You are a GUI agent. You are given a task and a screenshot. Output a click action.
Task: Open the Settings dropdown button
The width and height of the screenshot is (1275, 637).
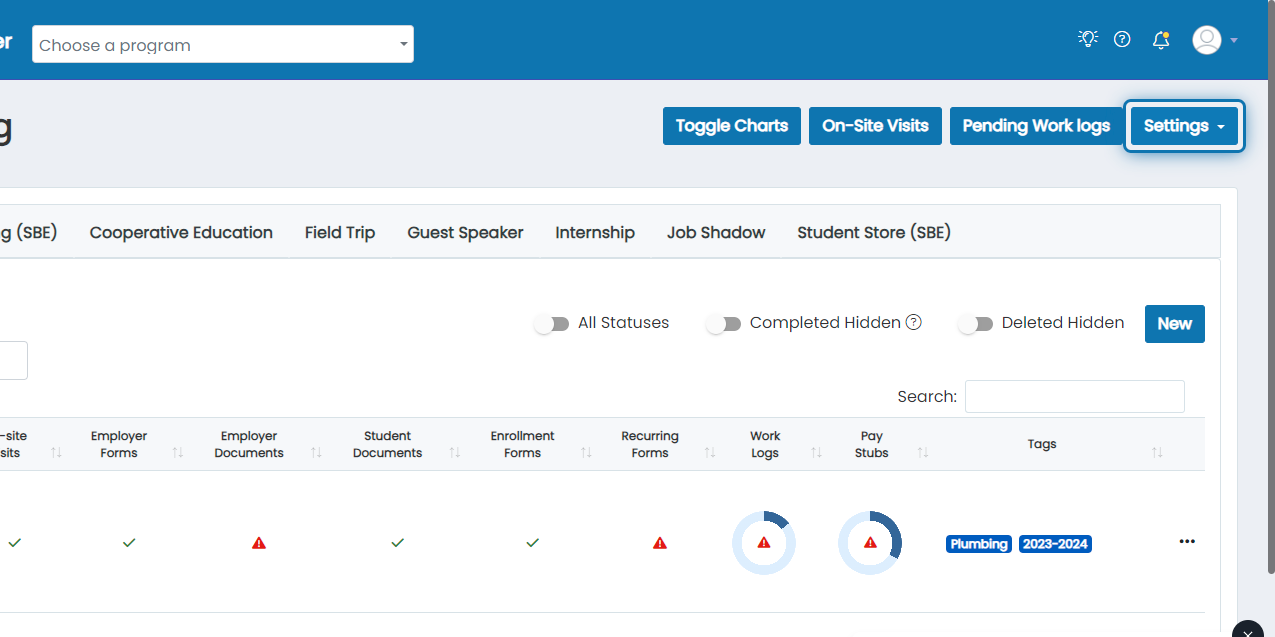coord(1184,126)
